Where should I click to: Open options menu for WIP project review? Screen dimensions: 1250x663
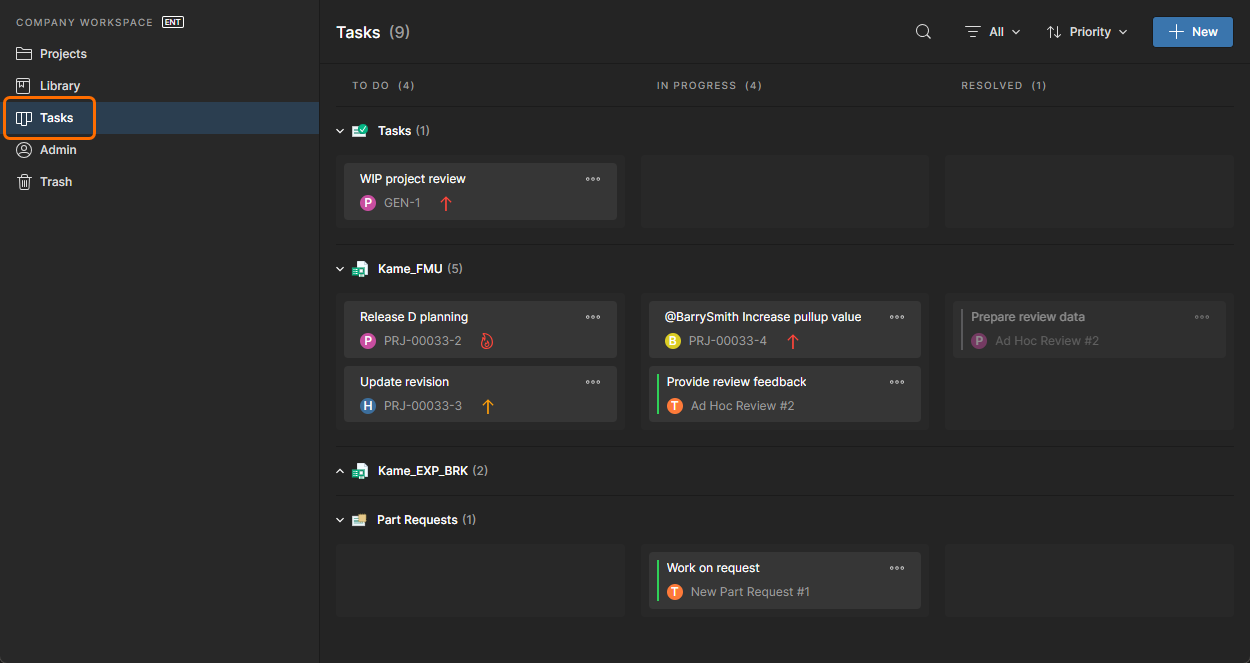[593, 179]
